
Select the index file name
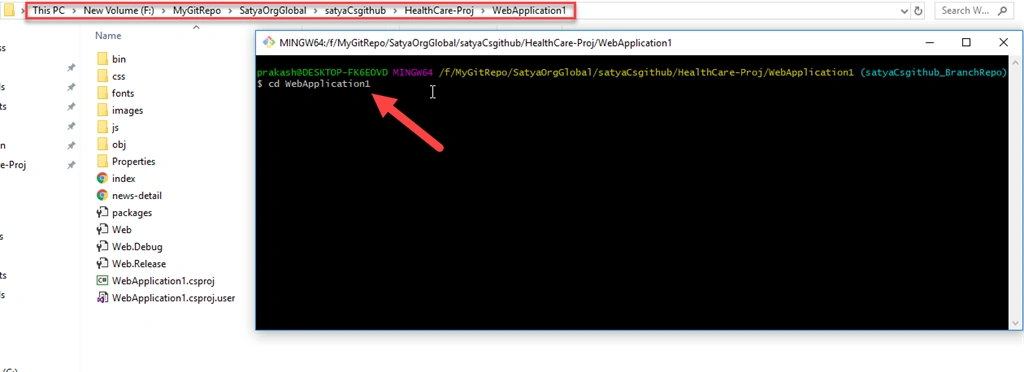(x=123, y=178)
